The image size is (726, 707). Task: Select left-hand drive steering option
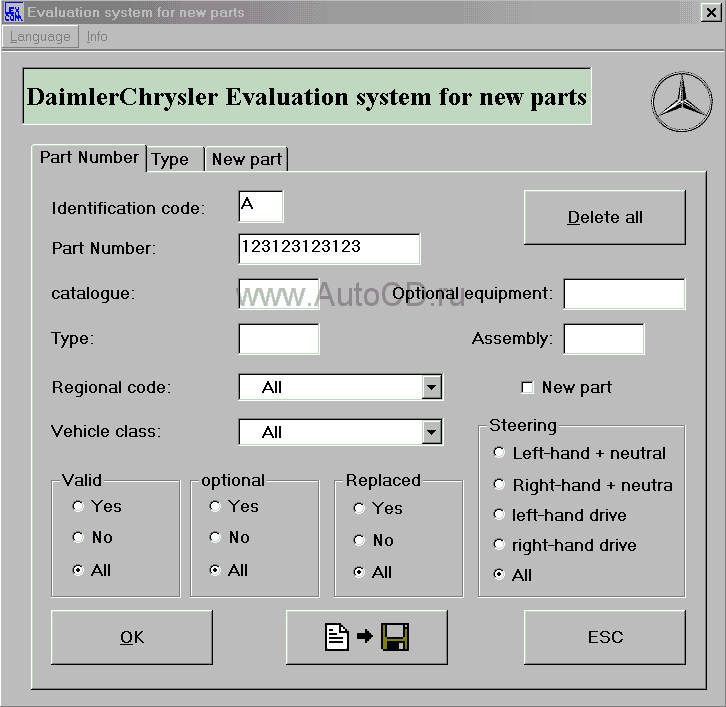click(499, 514)
